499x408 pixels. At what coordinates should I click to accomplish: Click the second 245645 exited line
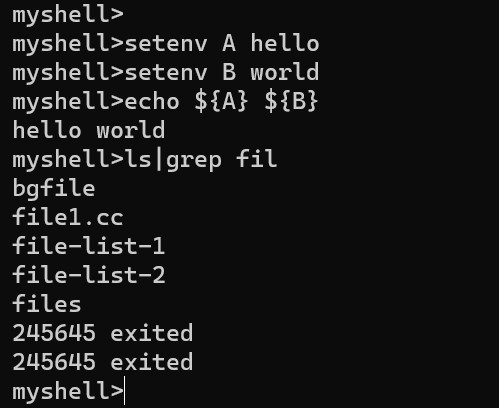103,362
